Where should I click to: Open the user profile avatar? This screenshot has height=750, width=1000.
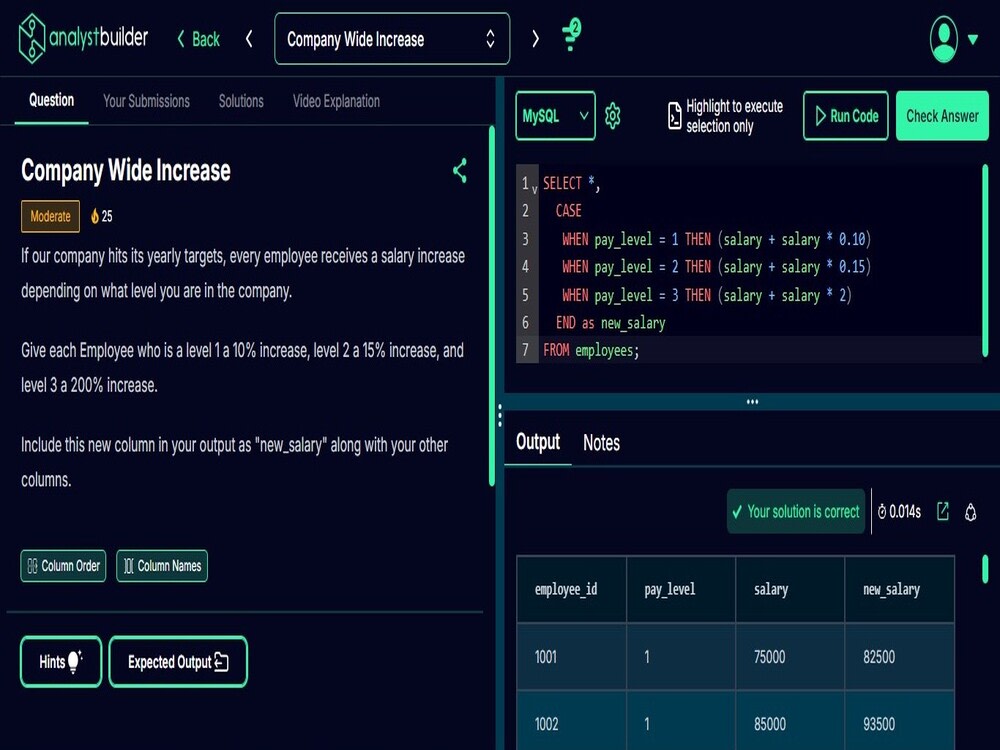pyautogui.click(x=944, y=40)
